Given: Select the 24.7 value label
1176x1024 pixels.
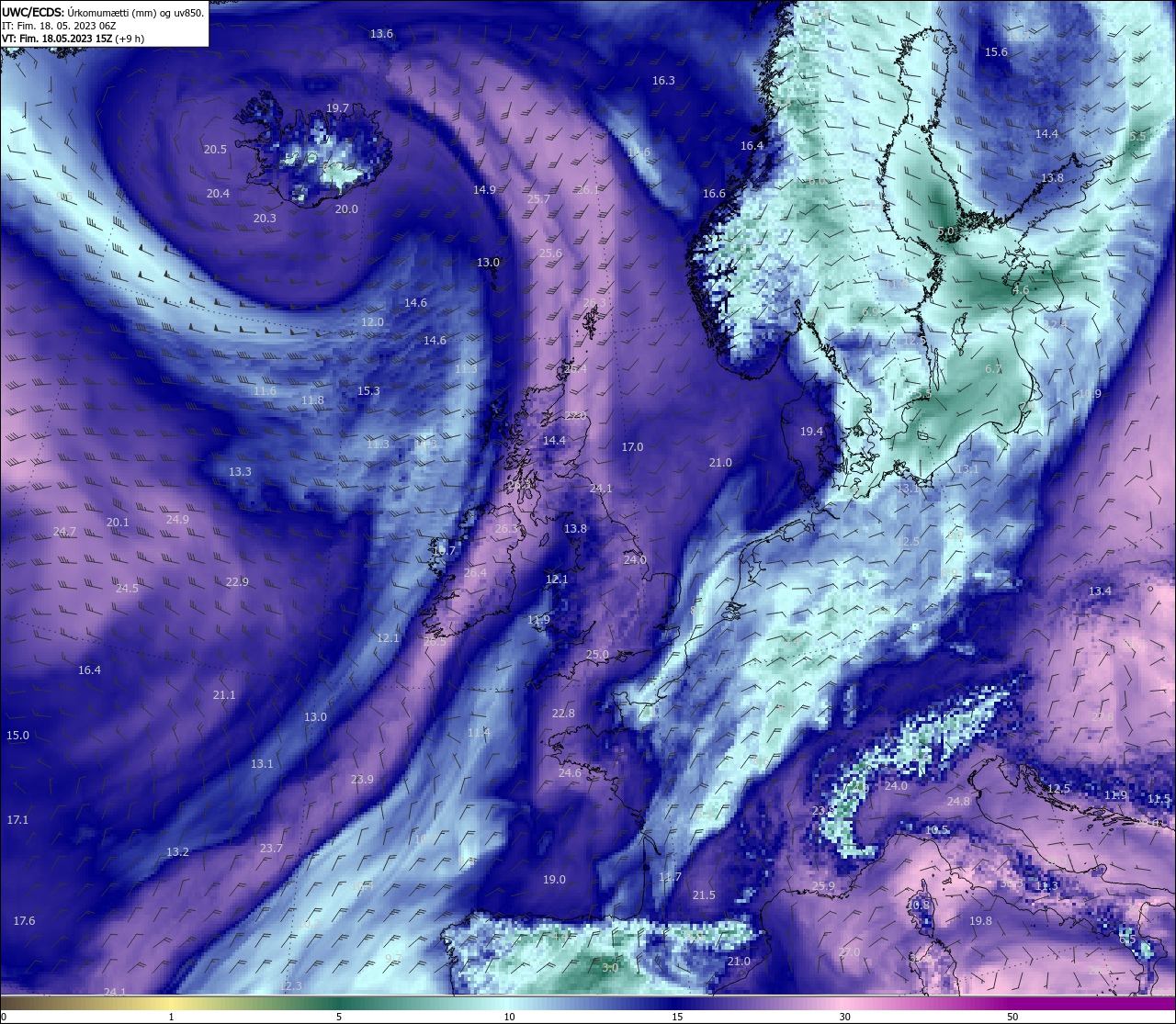Looking at the screenshot, I should pyautogui.click(x=64, y=532).
